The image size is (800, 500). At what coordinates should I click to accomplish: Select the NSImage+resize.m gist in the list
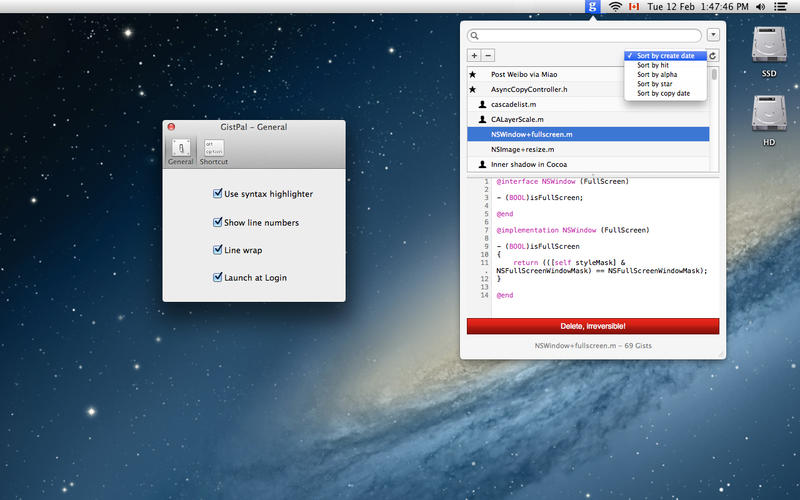(522, 149)
